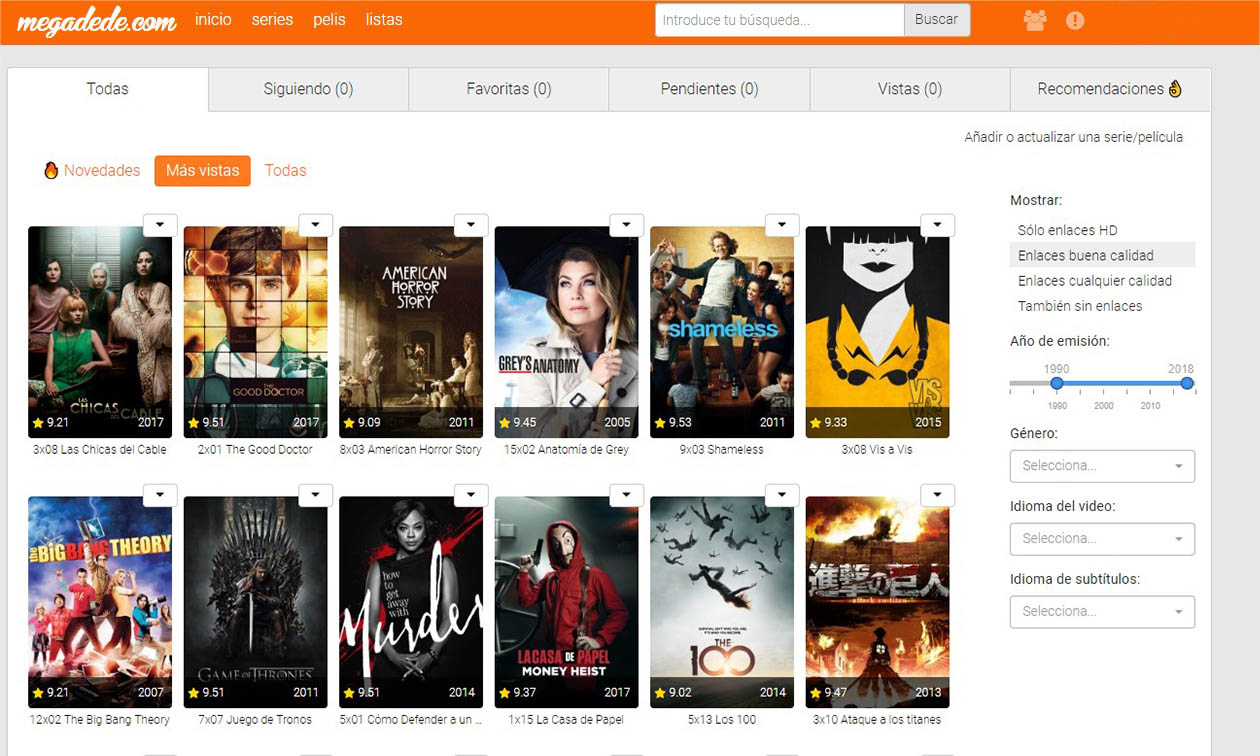Click the hand emoji icon beside Recomendaciones
This screenshot has height=756, width=1260.
click(x=1175, y=89)
